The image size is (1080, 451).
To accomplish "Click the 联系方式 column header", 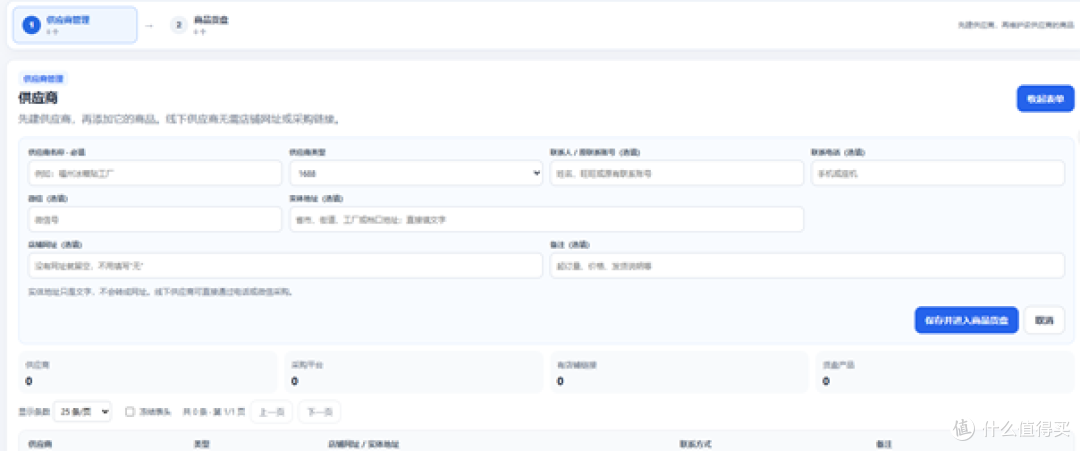I will [695, 444].
